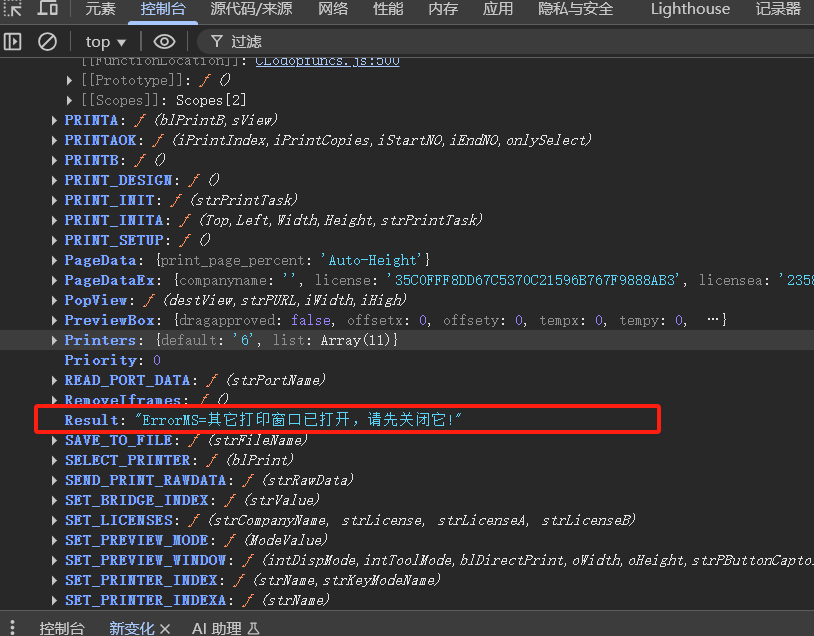Open the CLodopfuncs.js:500 source link
The image size is (814, 636).
327,61
